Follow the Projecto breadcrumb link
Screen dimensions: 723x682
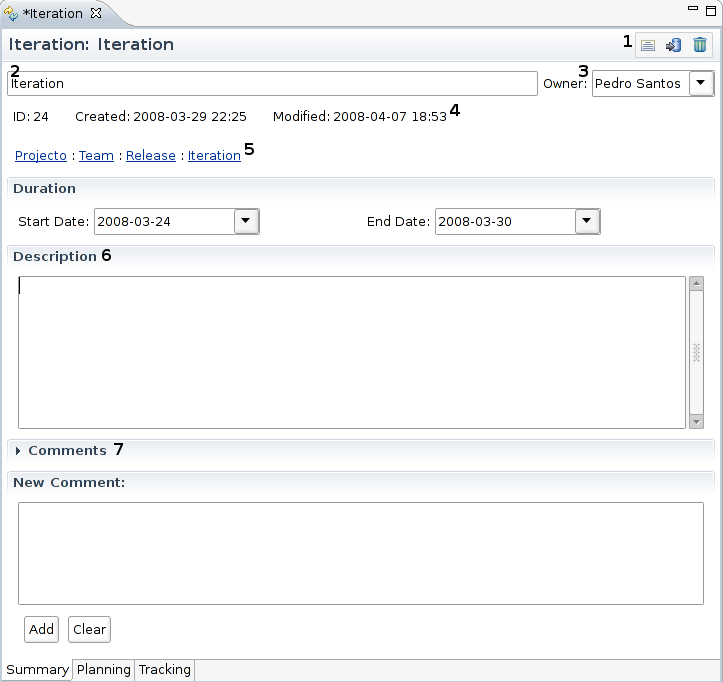(x=41, y=156)
